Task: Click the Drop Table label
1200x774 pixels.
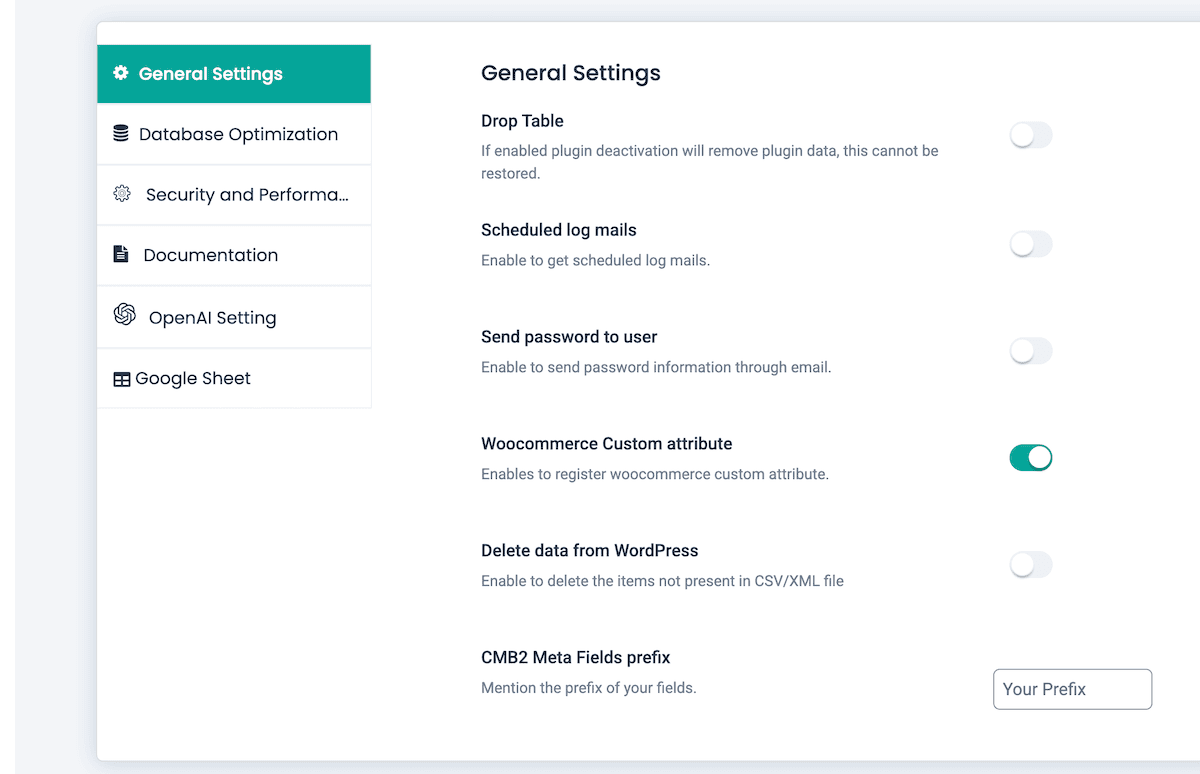Action: click(522, 121)
